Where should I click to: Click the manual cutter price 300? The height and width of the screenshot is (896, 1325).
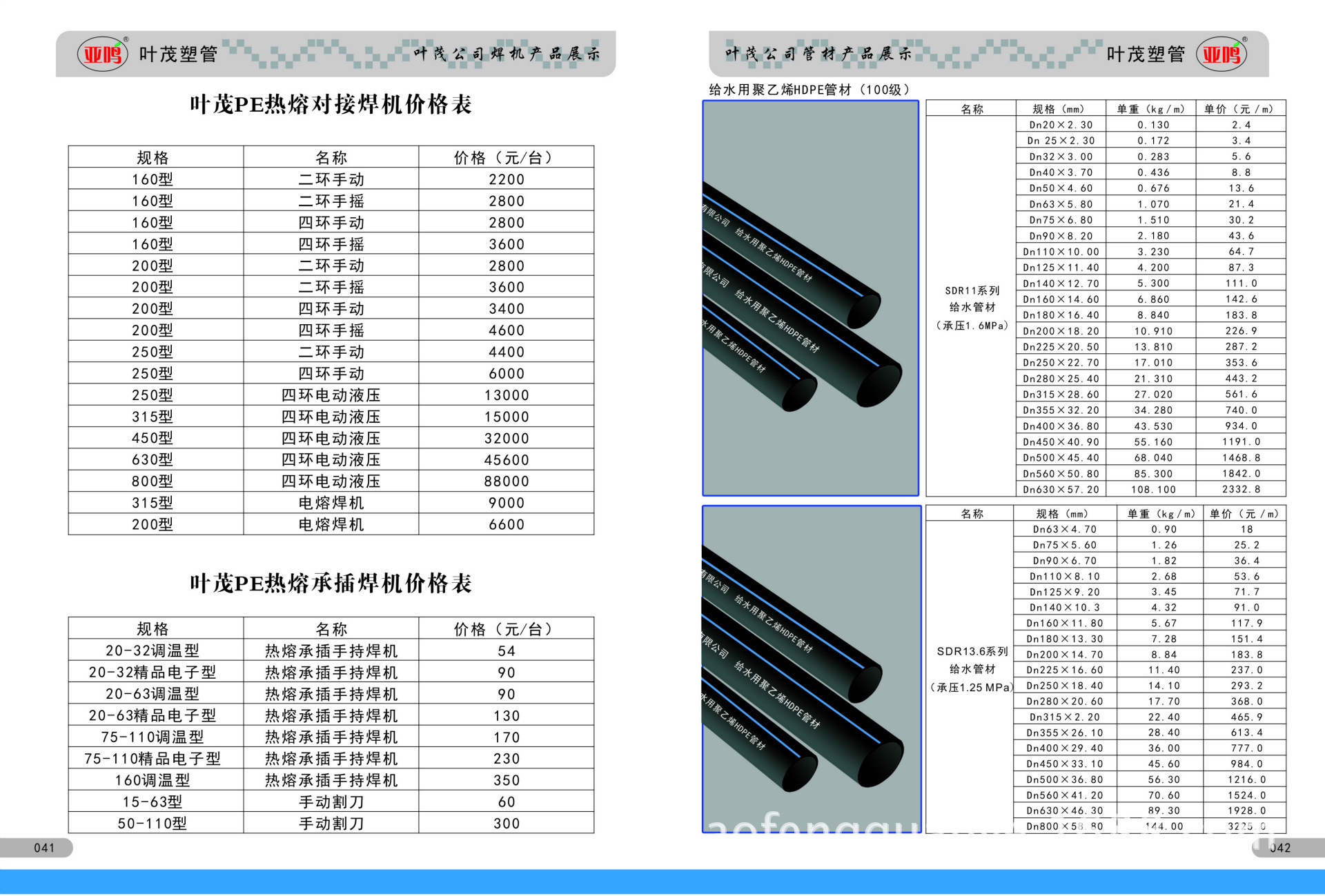(507, 823)
